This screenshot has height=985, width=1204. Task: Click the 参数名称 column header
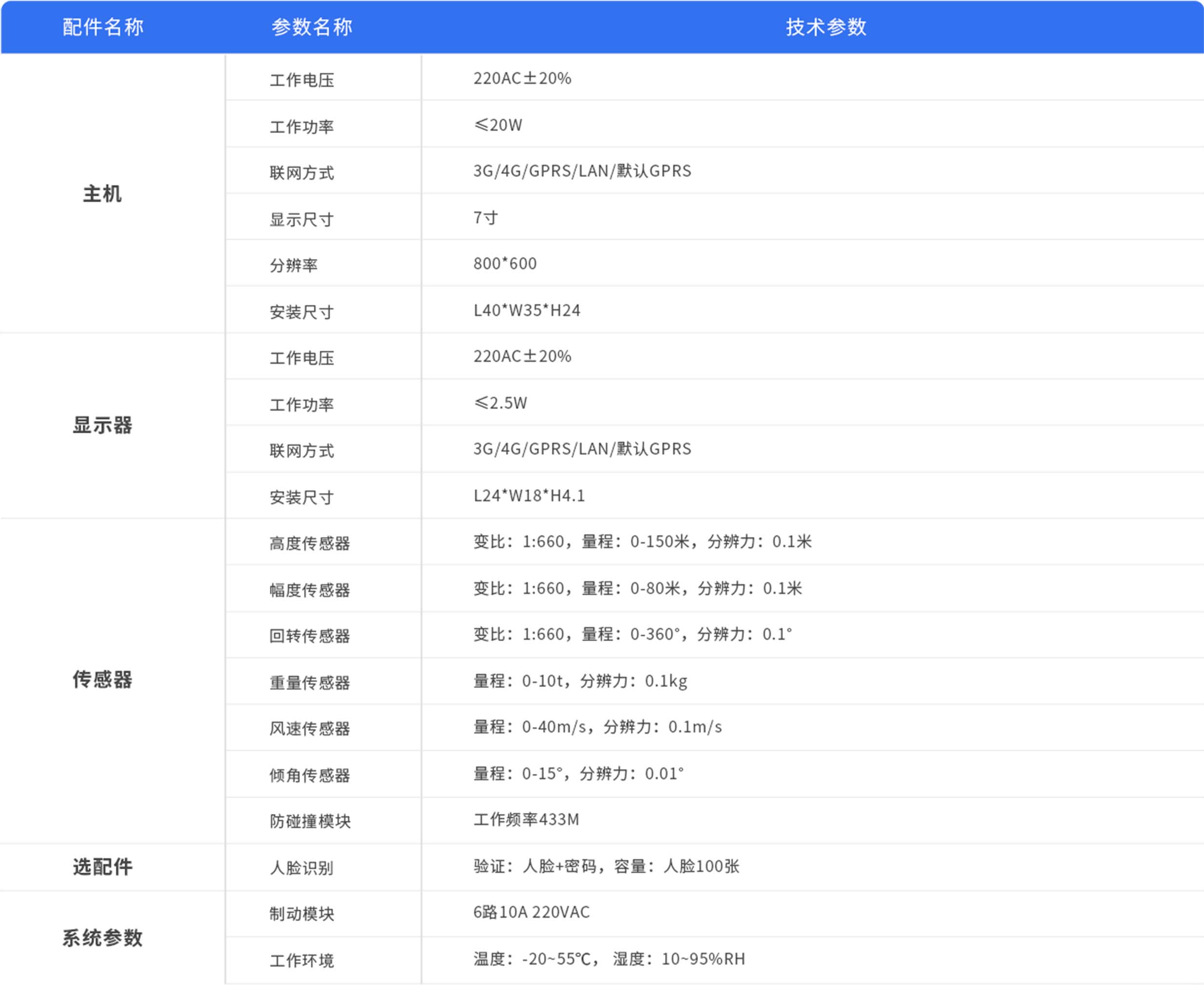312,27
